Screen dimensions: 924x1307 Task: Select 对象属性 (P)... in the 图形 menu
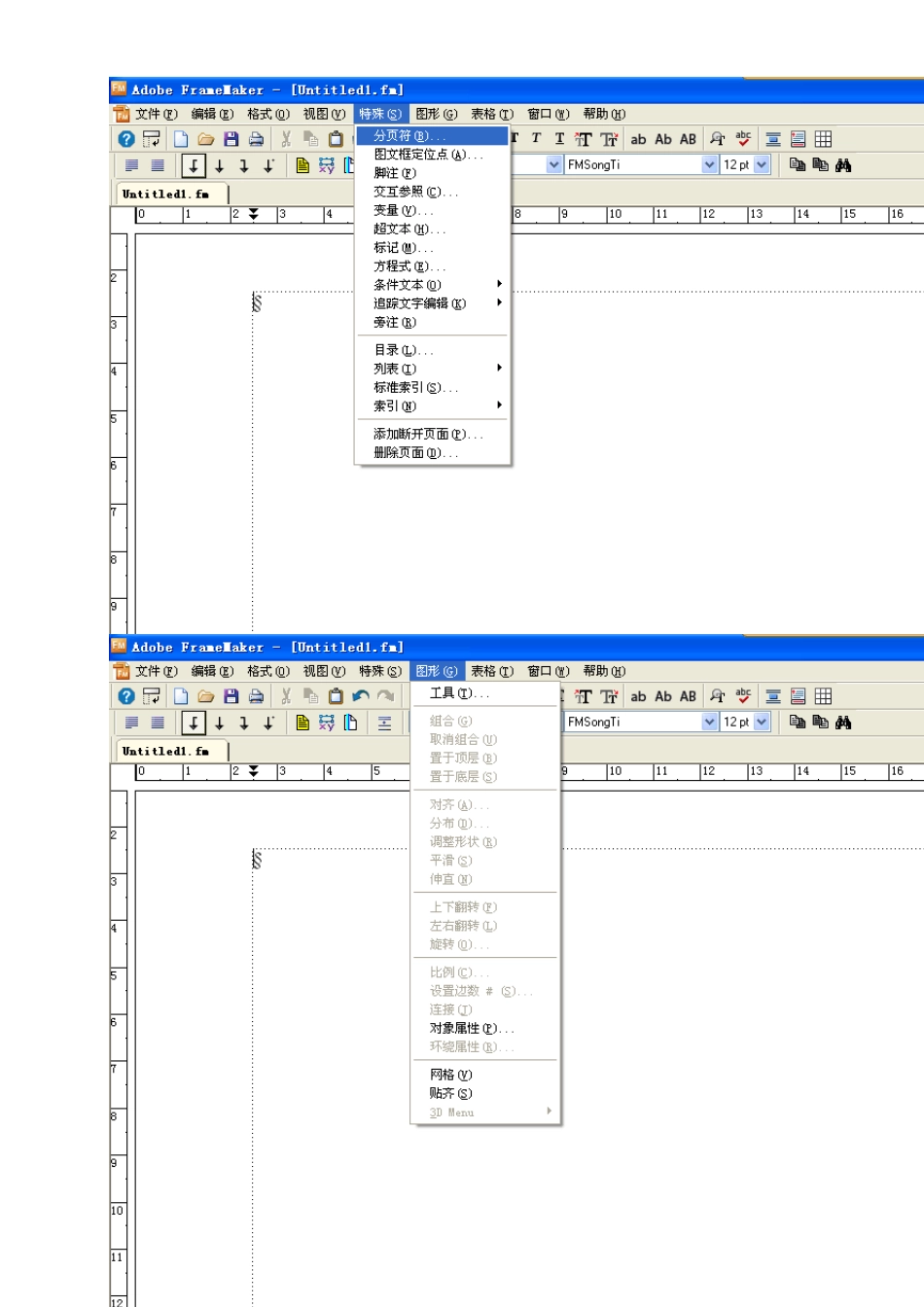point(485,1028)
